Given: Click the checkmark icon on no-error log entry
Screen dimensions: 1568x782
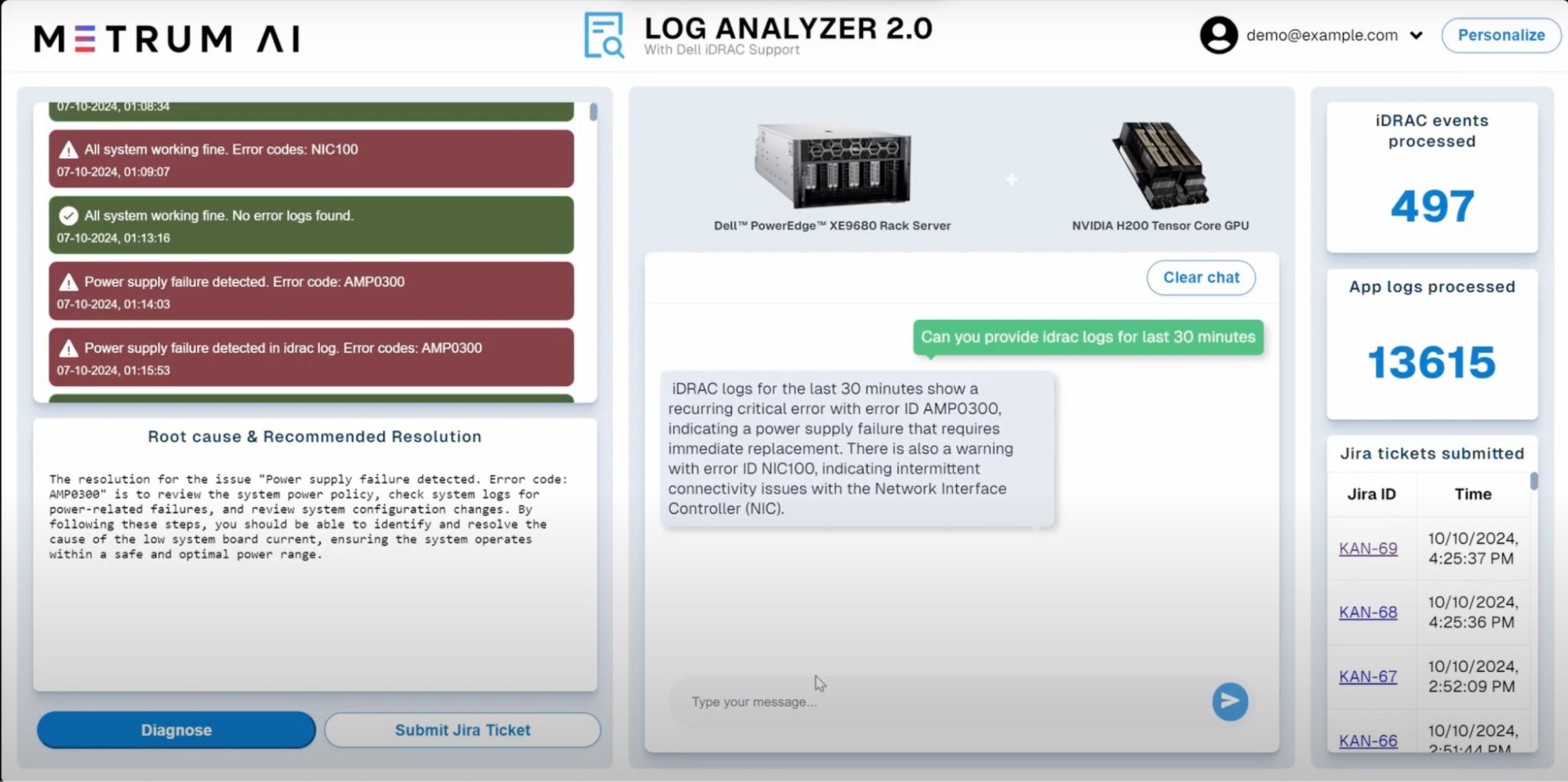Looking at the screenshot, I should (68, 216).
